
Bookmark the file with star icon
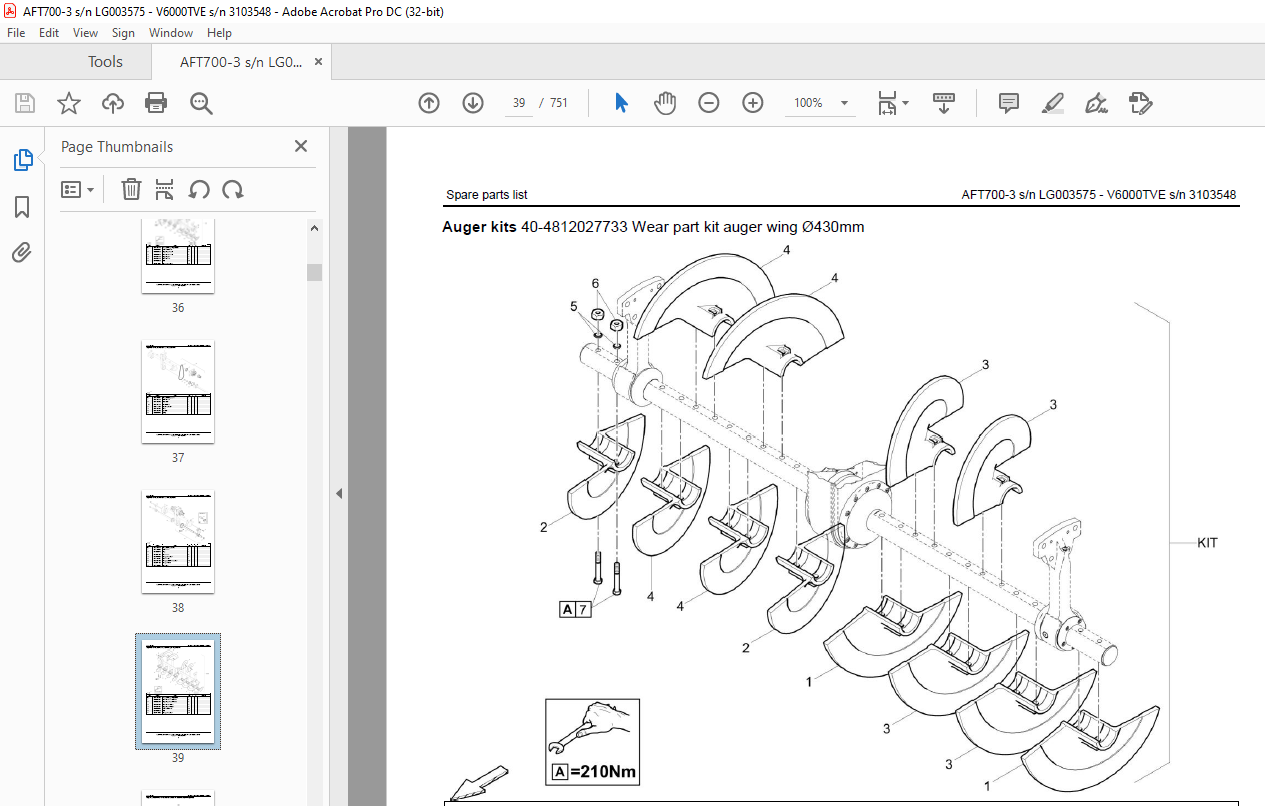tap(68, 103)
